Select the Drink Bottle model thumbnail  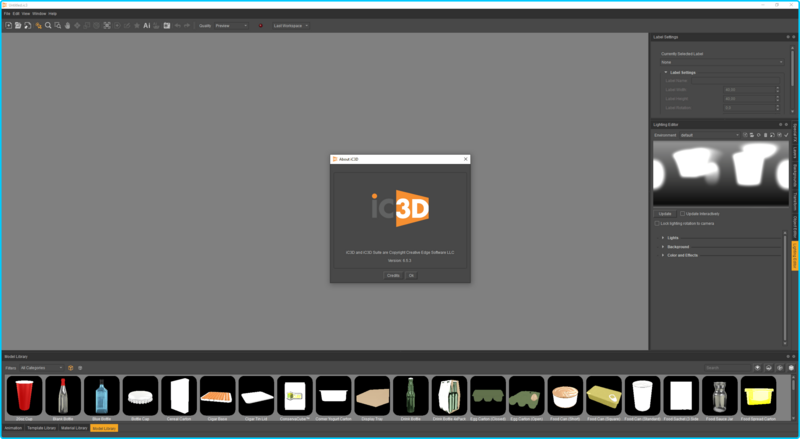(411, 396)
